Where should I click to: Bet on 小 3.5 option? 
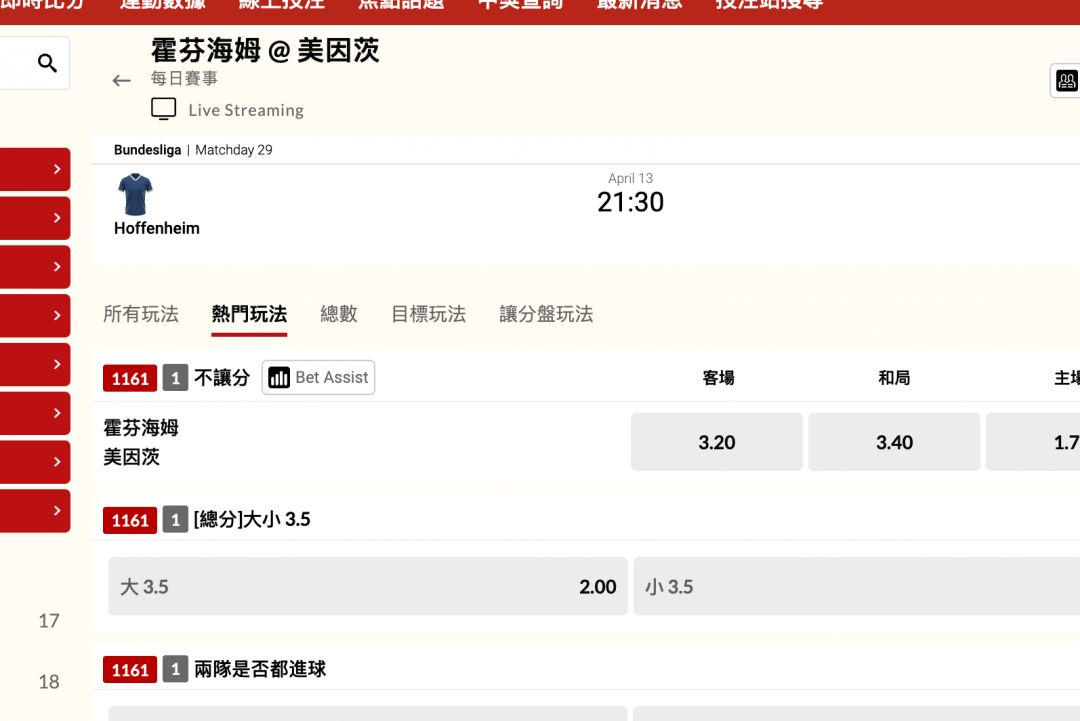point(856,587)
